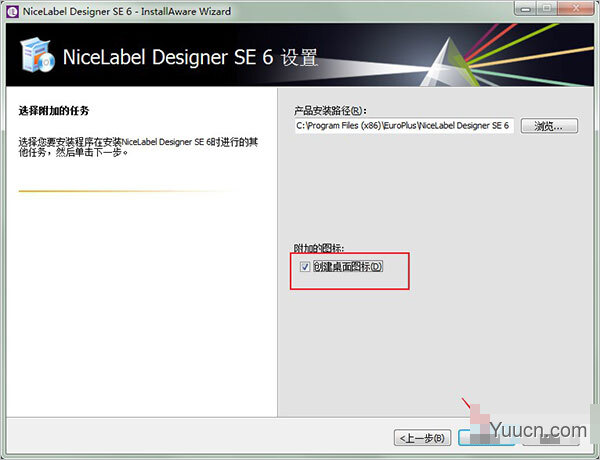The width and height of the screenshot is (600, 460).
Task: Go back with the <上一步(B) button
Action: pyautogui.click(x=422, y=438)
